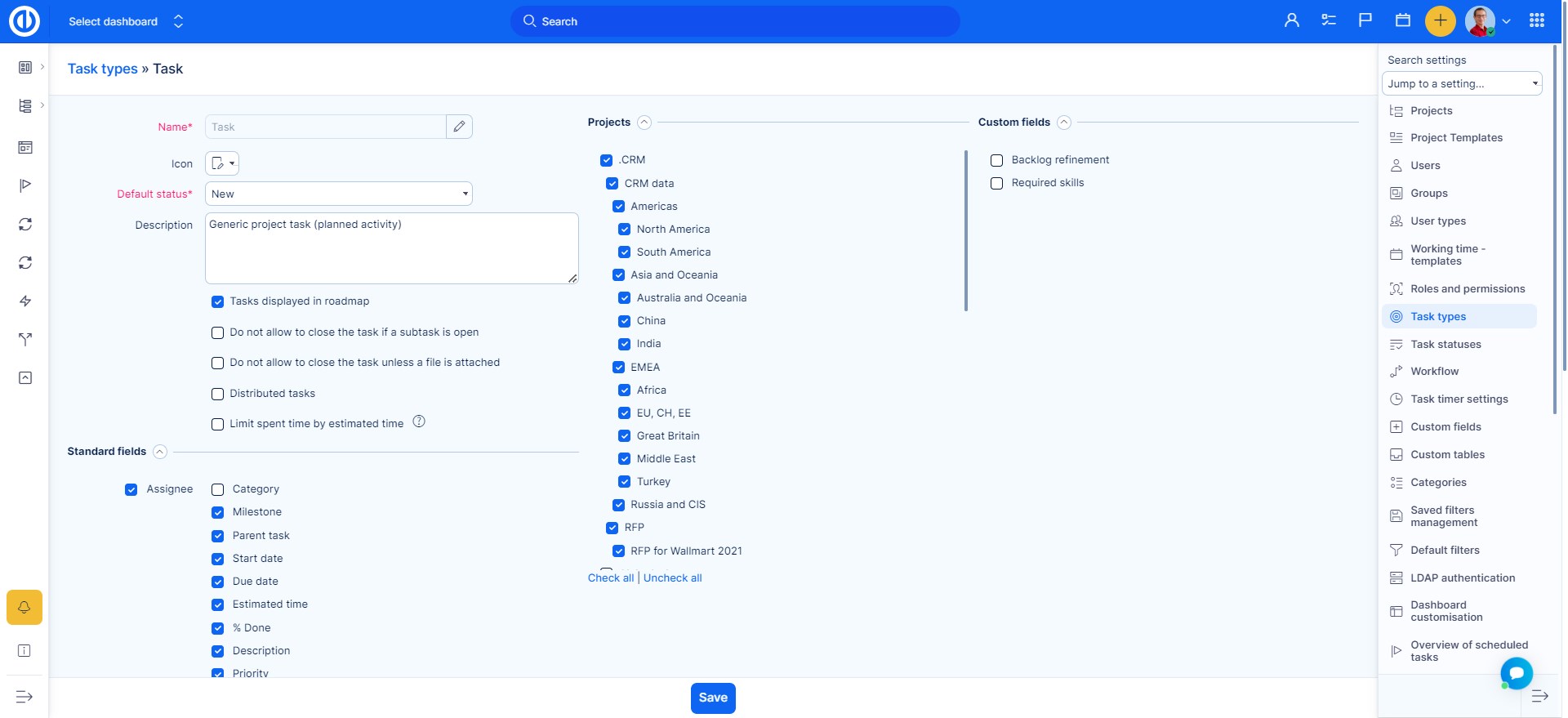Uncheck Tasks displayed in roadmap
Screen dimensions: 1568x718
(217, 302)
